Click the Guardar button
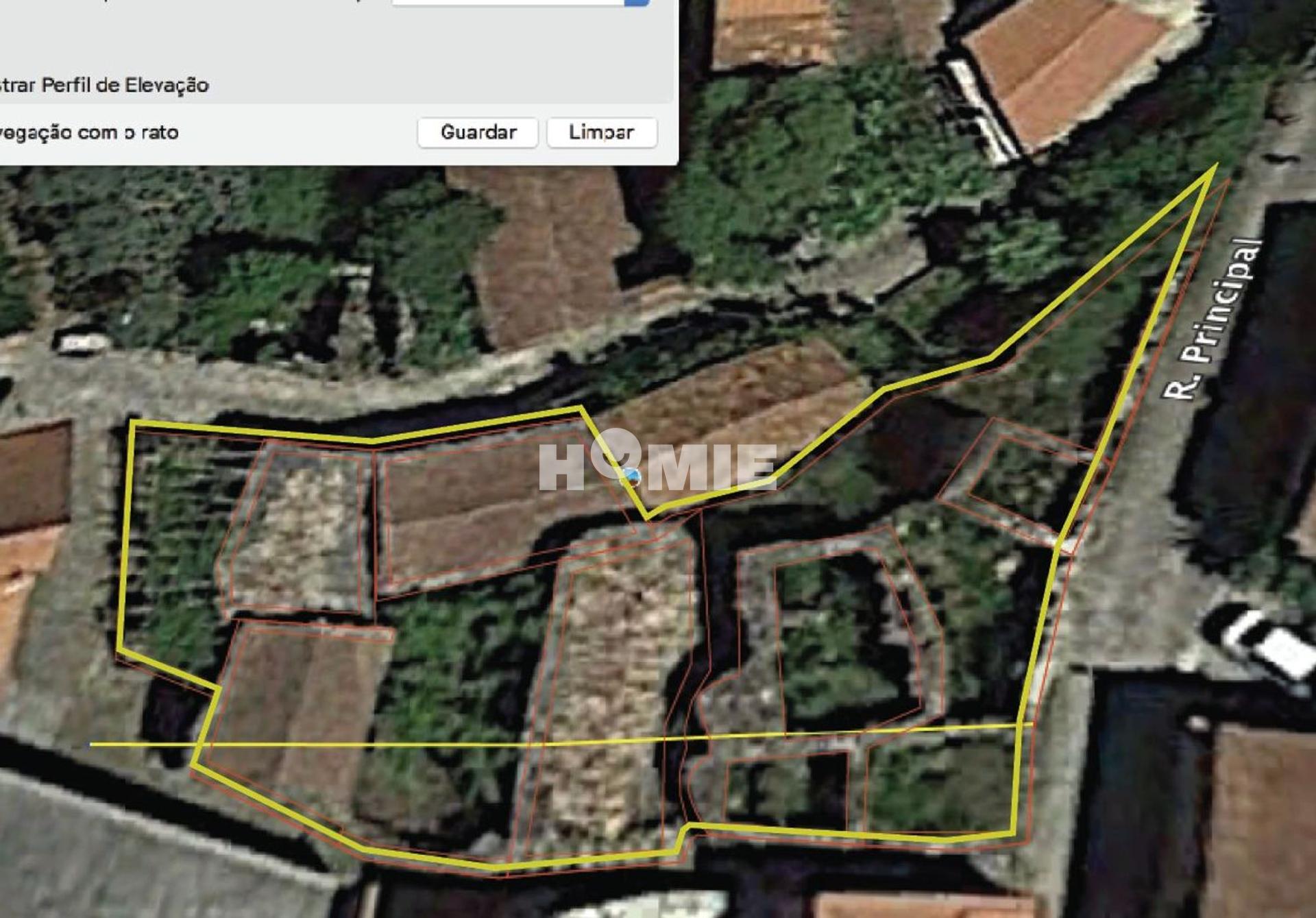 point(478,132)
